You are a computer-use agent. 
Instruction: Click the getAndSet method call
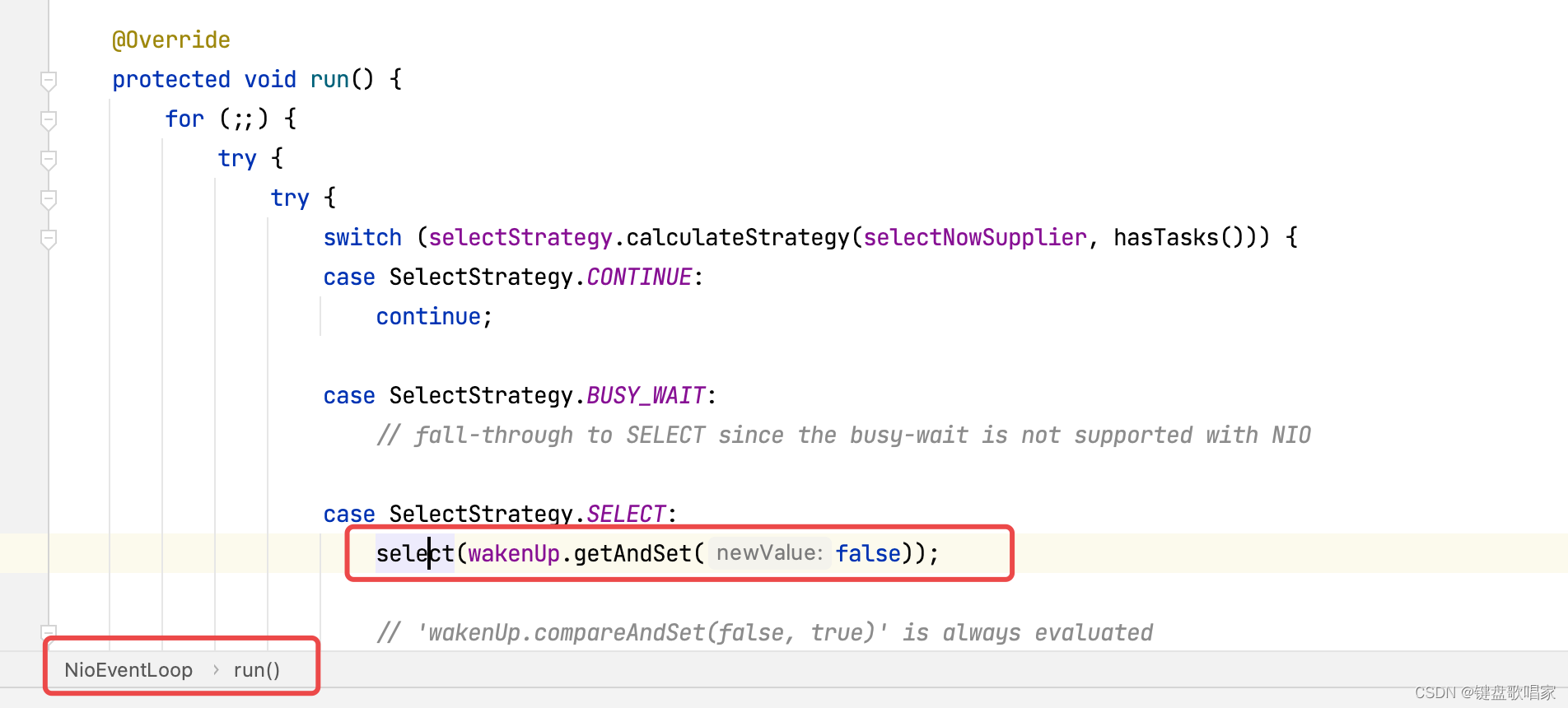[x=632, y=554]
